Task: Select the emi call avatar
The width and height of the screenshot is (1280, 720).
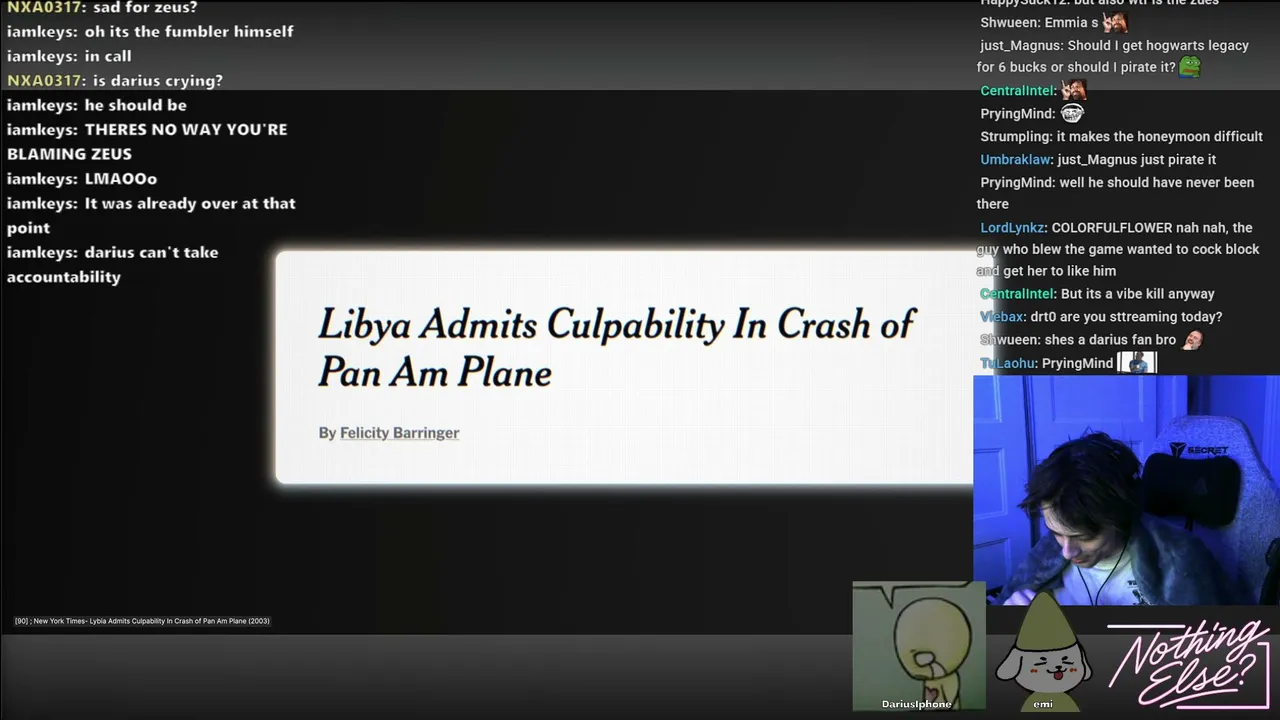Action: [1043, 652]
